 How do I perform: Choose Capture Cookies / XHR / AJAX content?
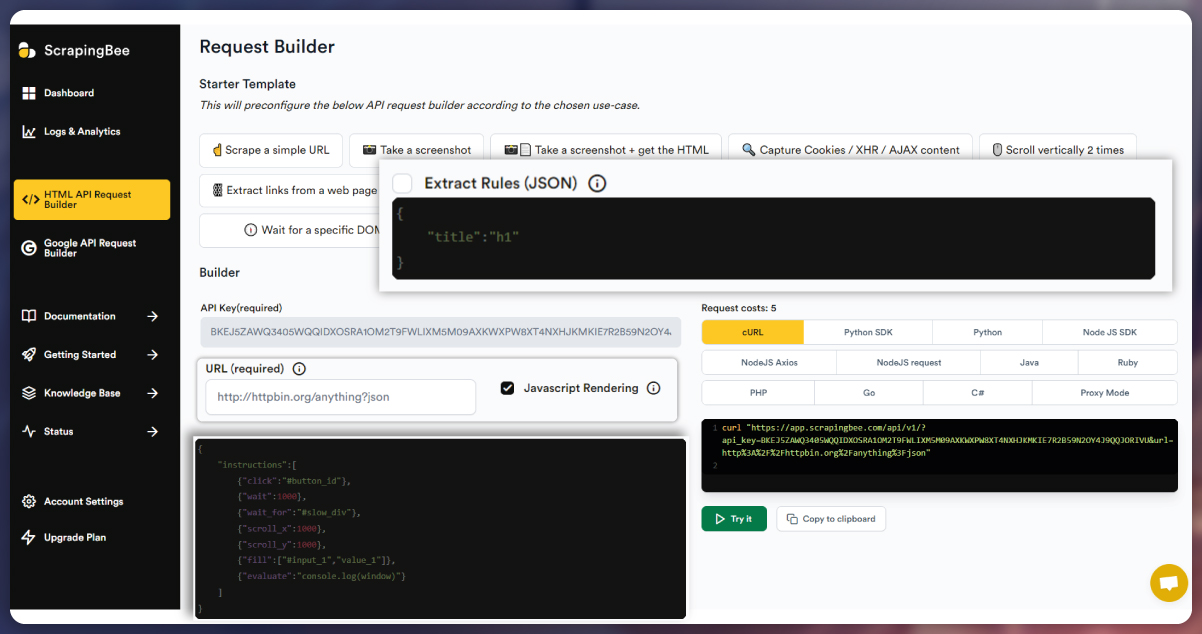point(850,150)
